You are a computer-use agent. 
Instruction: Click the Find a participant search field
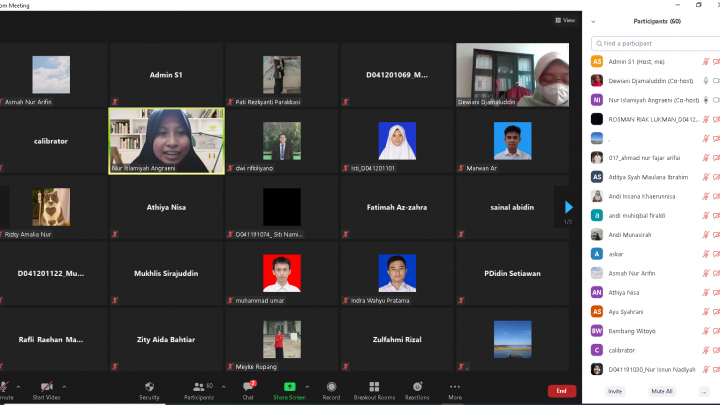coord(653,43)
